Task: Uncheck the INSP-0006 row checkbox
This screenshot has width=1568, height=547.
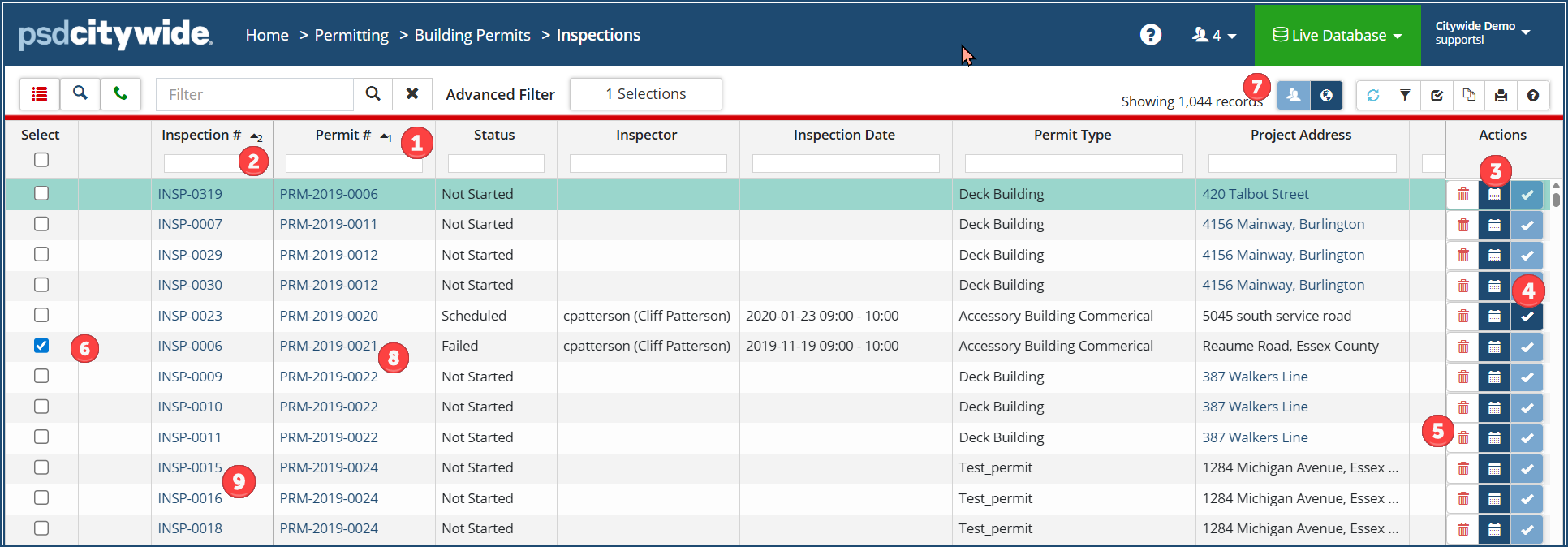Action: [41, 346]
